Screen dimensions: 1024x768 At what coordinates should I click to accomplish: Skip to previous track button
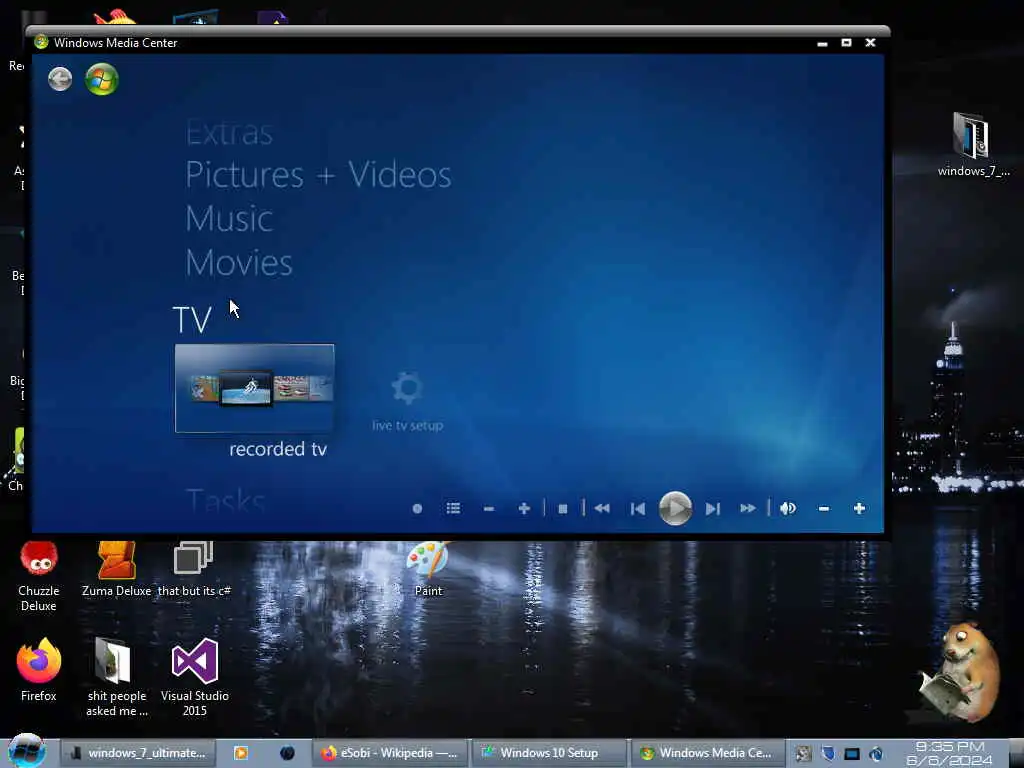click(638, 509)
